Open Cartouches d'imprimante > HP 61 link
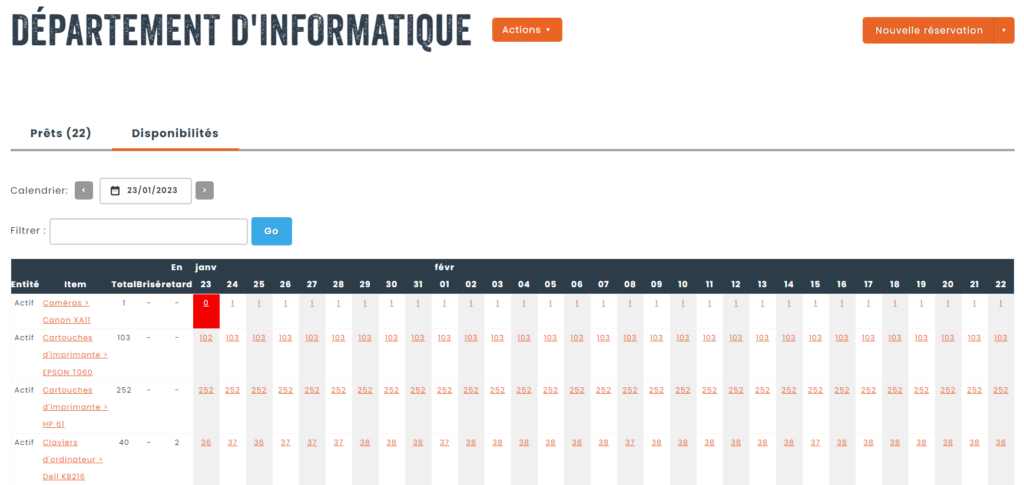Viewport: 1024px width, 485px height. [x=74, y=407]
